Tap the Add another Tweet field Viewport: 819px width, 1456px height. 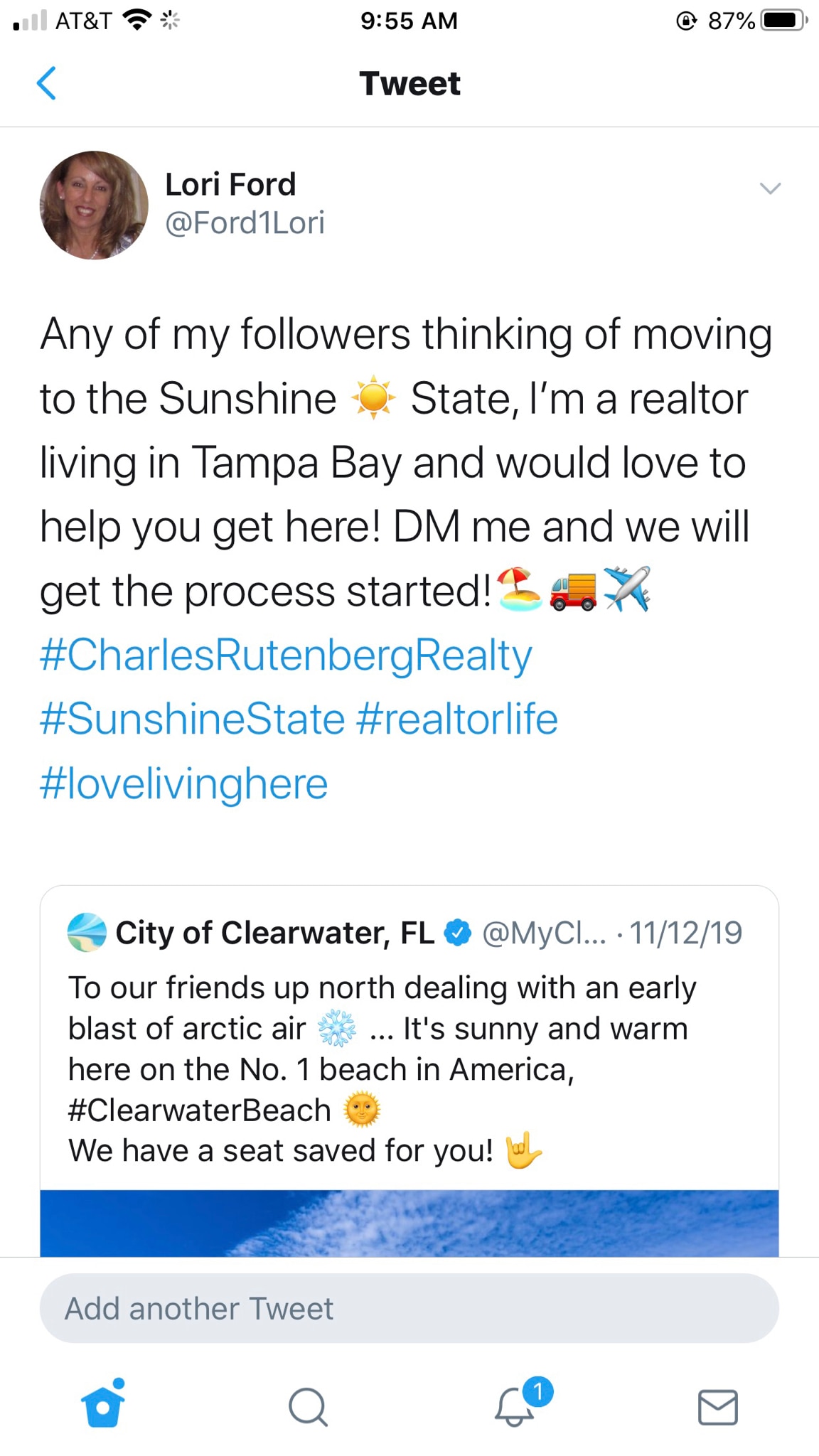(x=409, y=1308)
